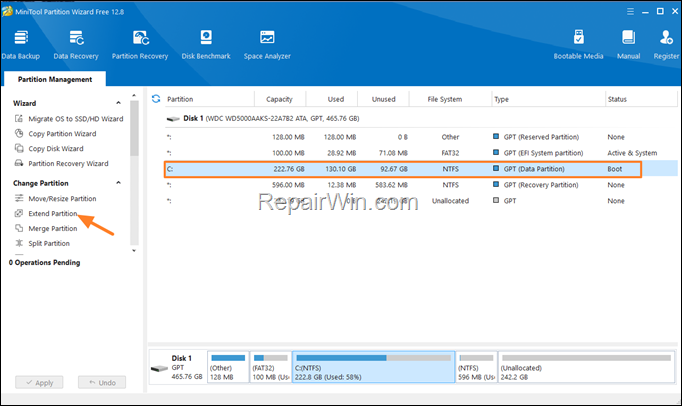Image resolution: width=682 pixels, height=406 pixels.
Task: Sort by Capacity column header
Action: coord(279,99)
